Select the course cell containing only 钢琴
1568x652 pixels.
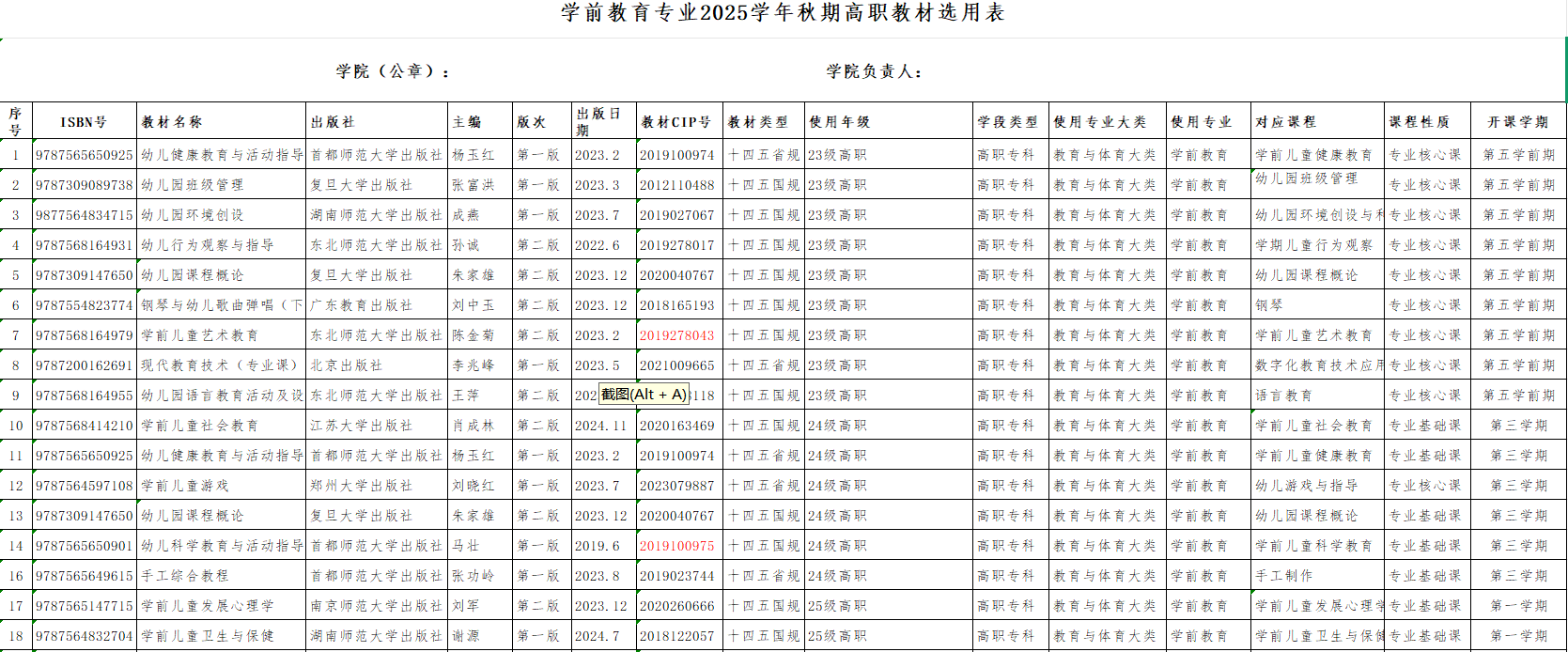(1269, 305)
